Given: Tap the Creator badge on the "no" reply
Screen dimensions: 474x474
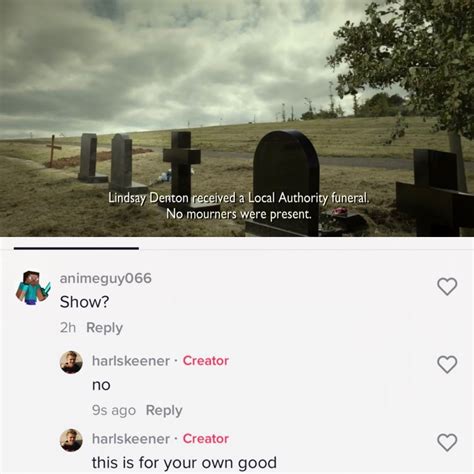Looking at the screenshot, I should click(x=206, y=361).
